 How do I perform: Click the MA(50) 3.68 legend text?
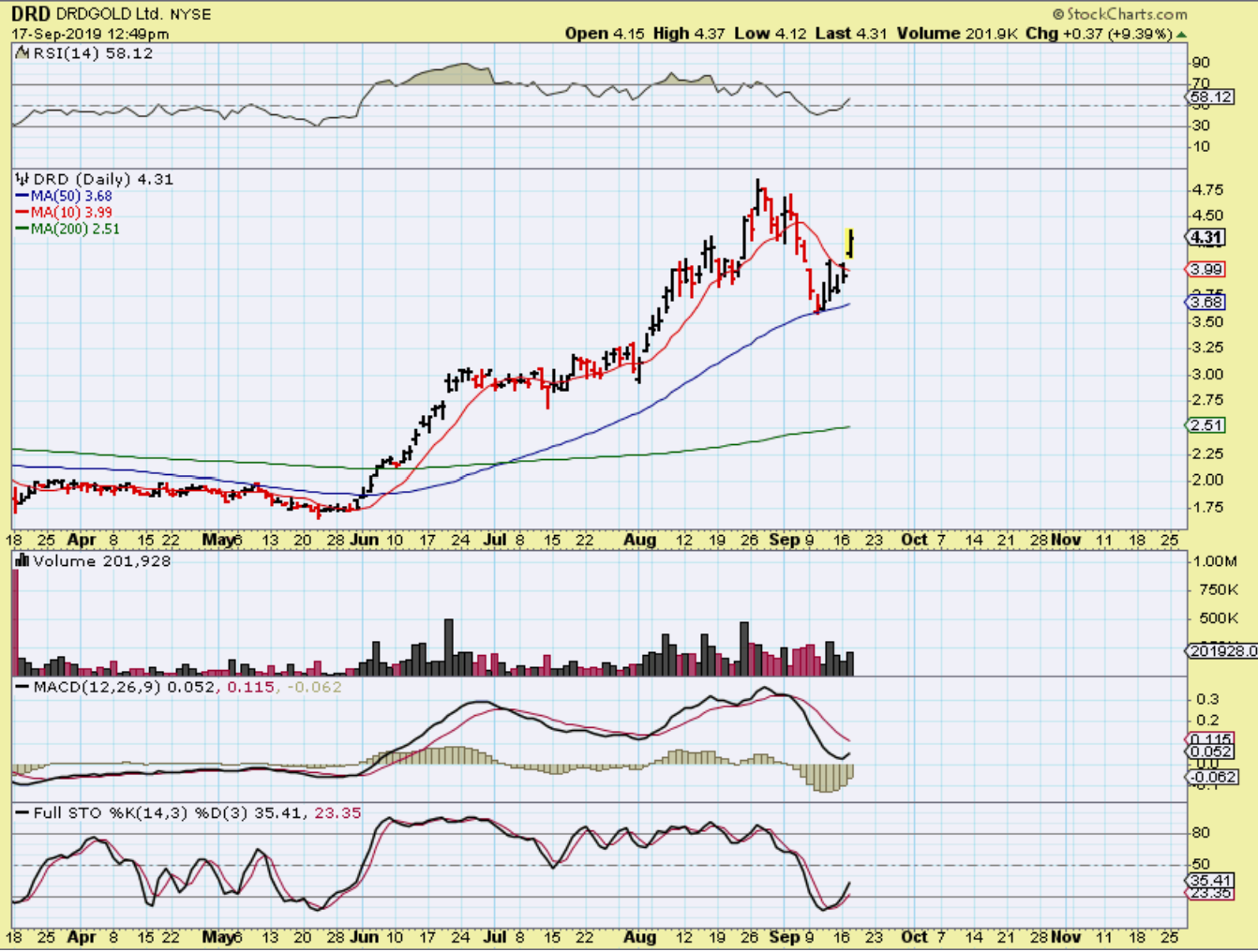[x=71, y=196]
